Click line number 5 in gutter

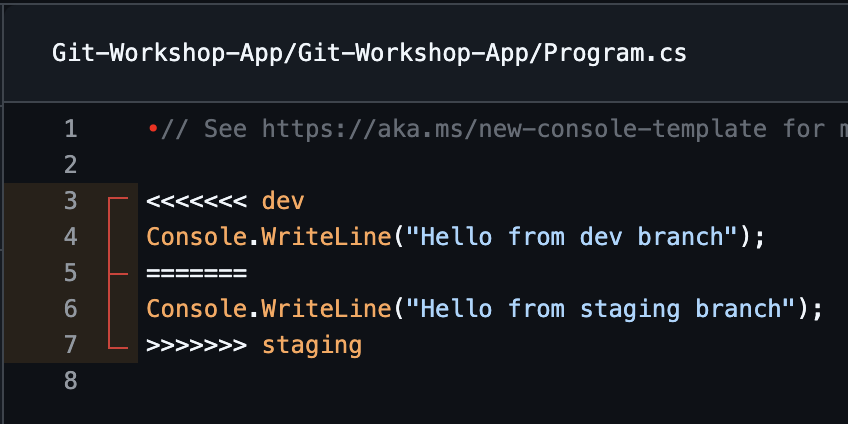(71, 273)
